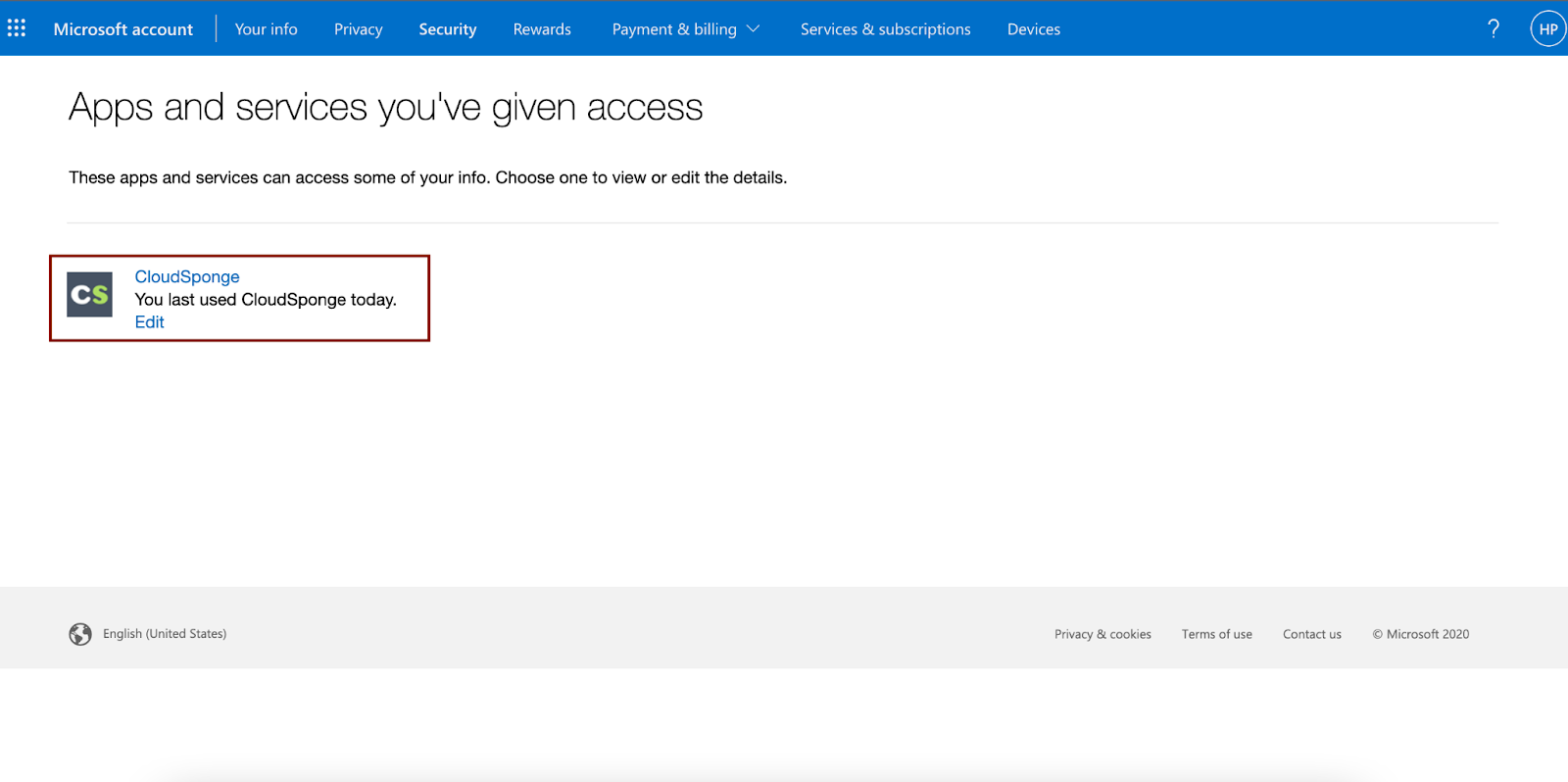Click the Microsoft account title link
The image size is (1568, 782).
123,29
